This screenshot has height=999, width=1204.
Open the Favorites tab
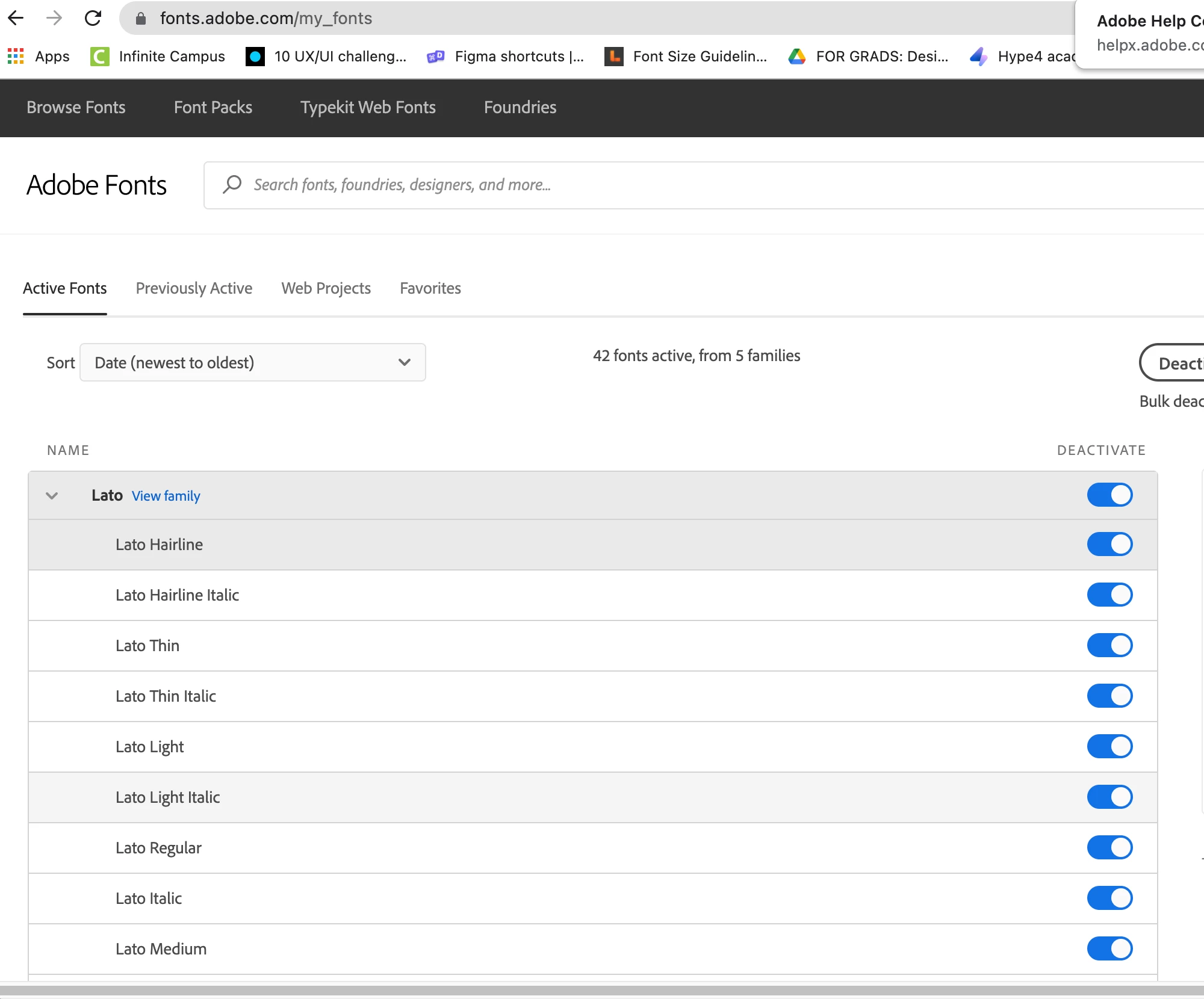(430, 288)
